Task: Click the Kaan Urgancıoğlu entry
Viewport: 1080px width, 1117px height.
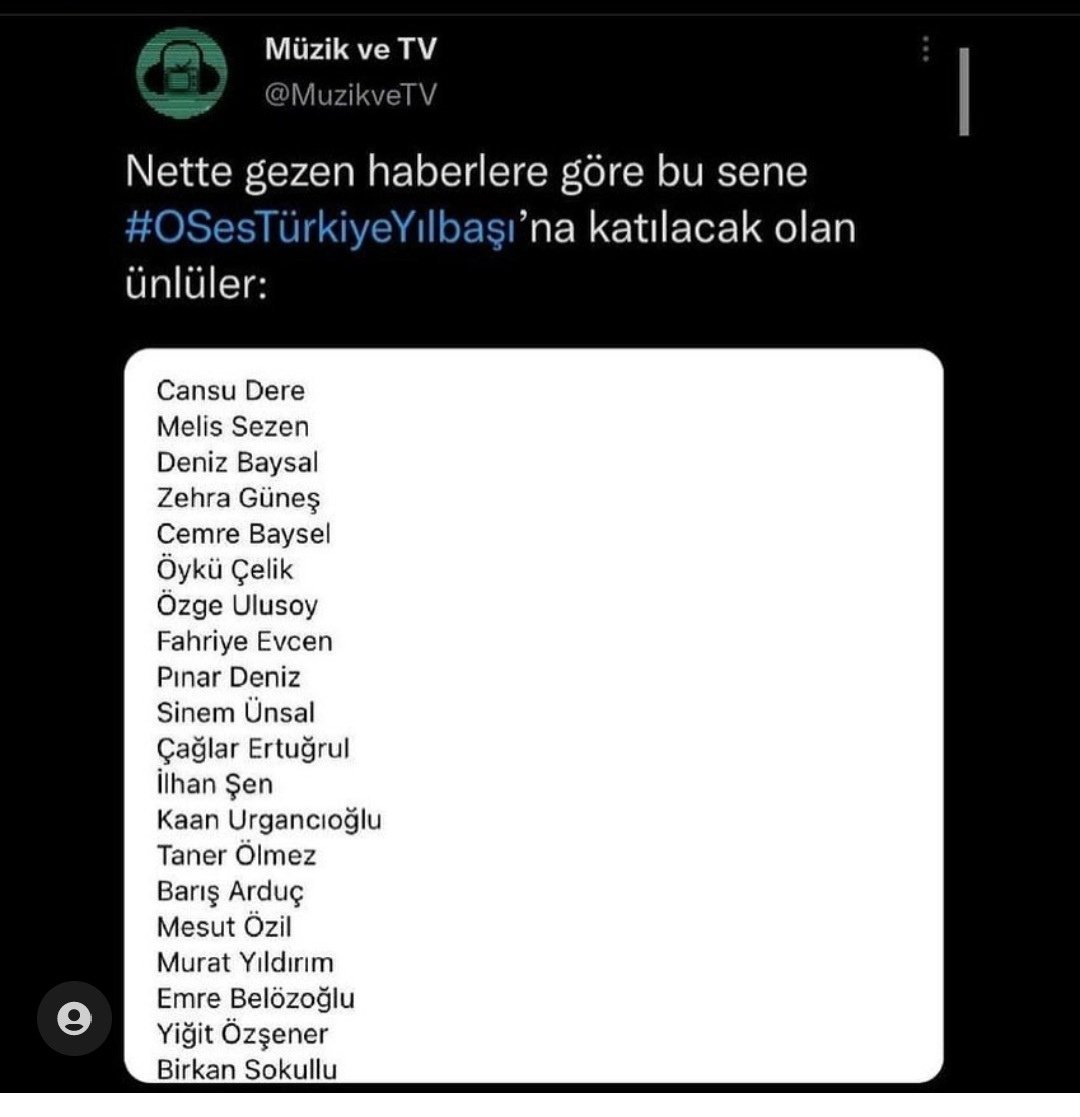Action: point(269,820)
